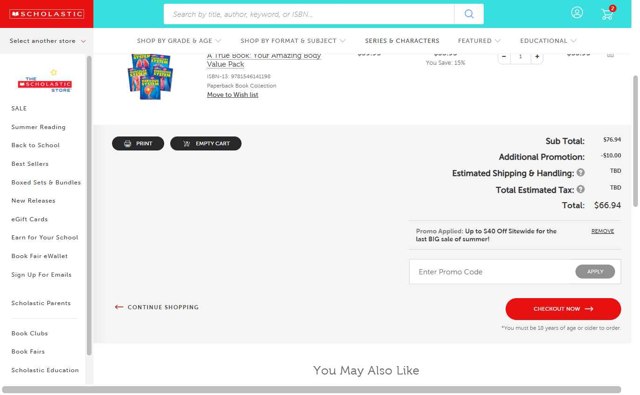
Task: Open SALE in sidebar
Action: click(19, 108)
